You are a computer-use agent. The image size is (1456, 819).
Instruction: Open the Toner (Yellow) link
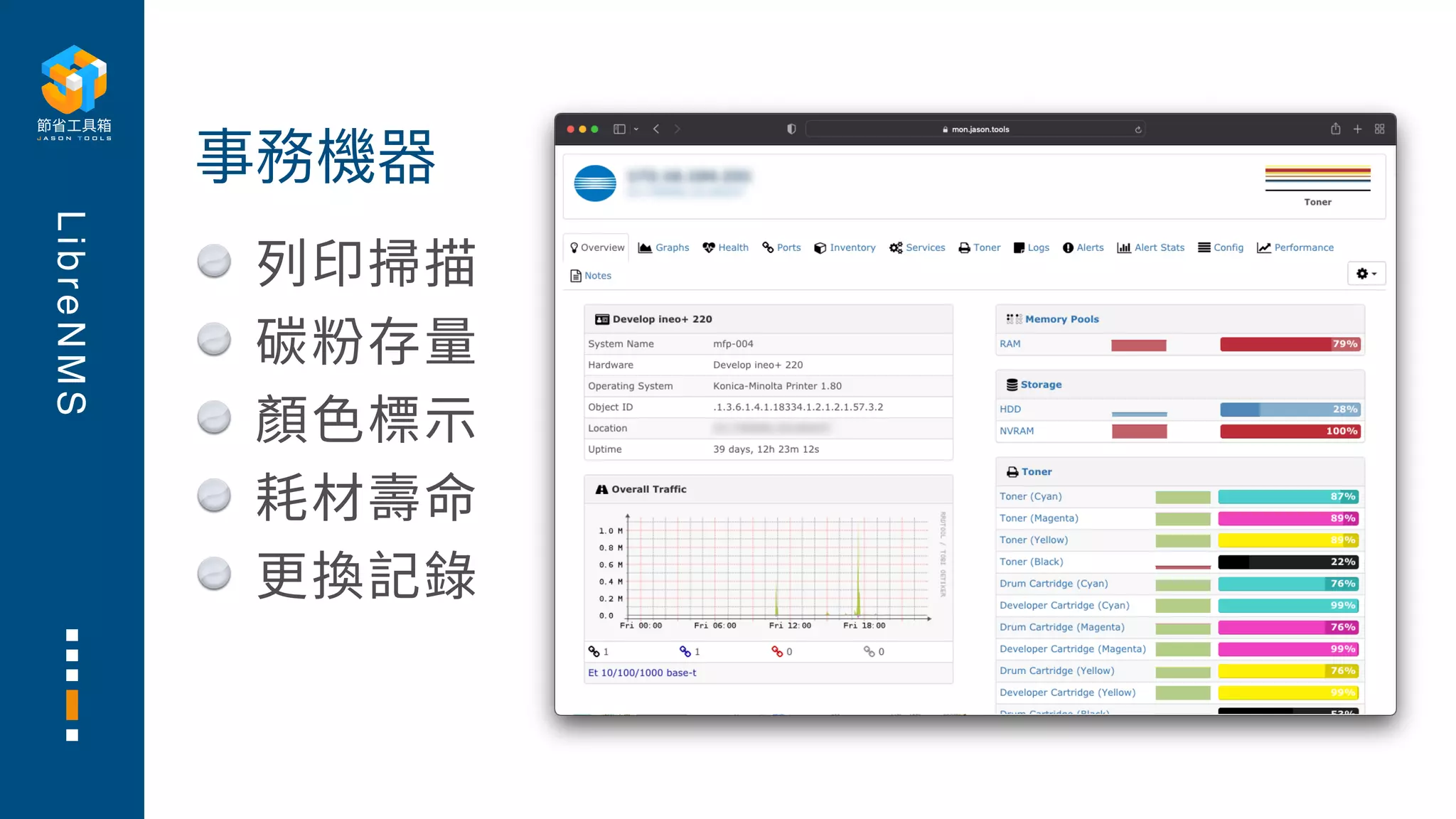(x=1034, y=540)
